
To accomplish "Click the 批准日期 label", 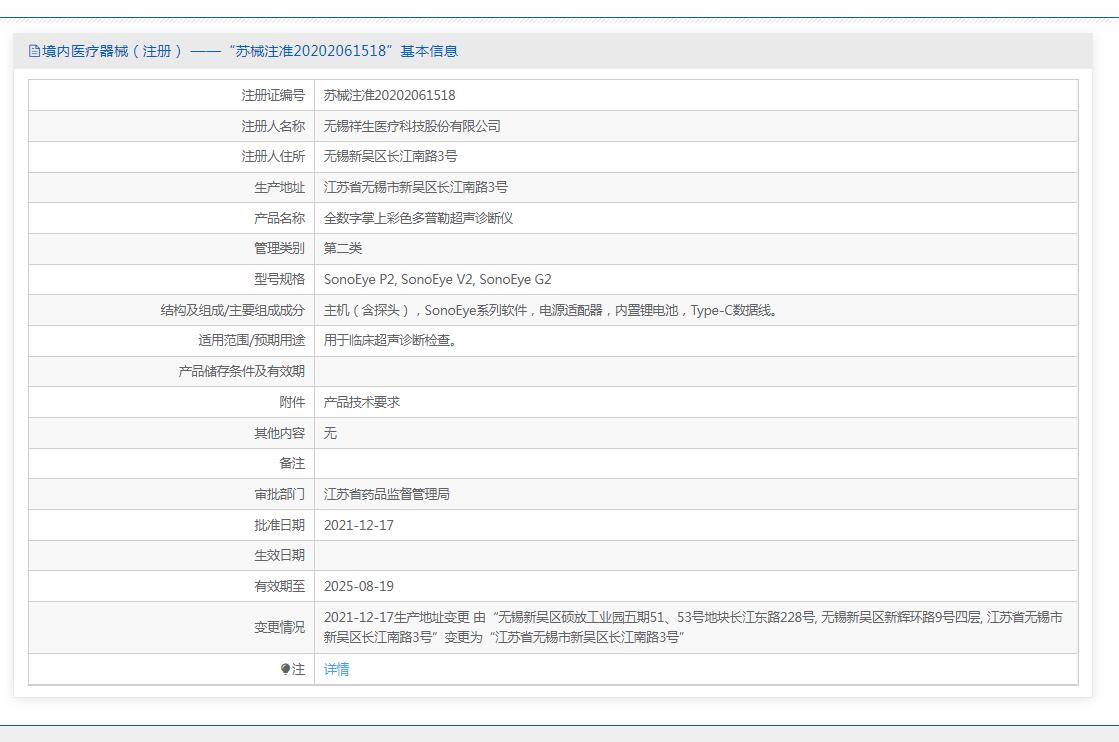I will point(279,525).
